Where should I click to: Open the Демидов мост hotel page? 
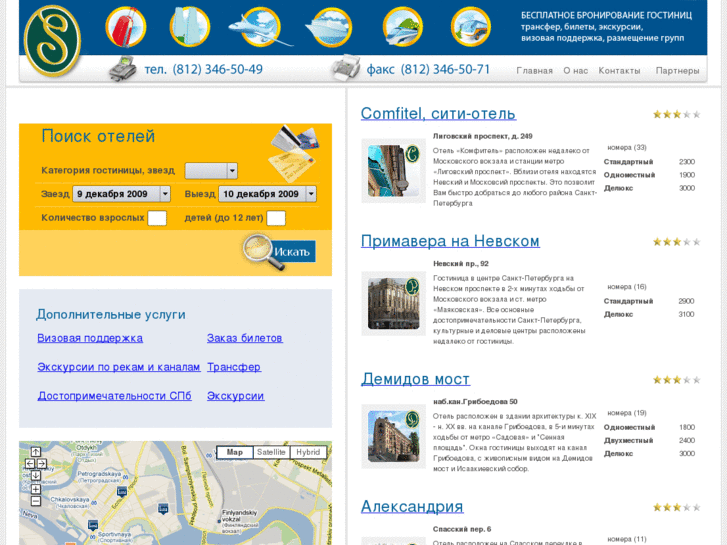(x=415, y=379)
